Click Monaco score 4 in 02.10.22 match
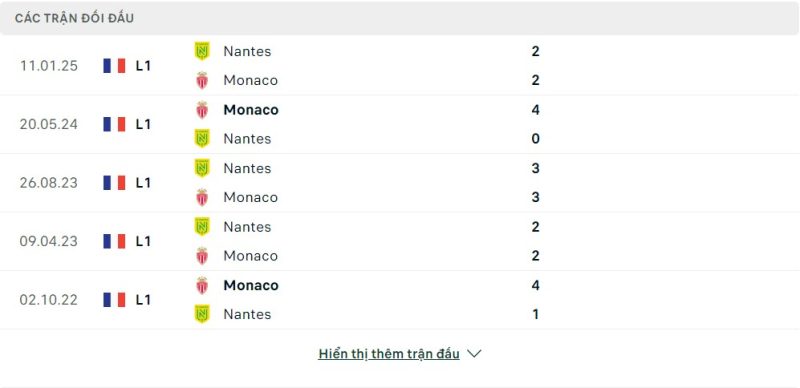Viewport: 800px width, 388px height. pos(535,285)
